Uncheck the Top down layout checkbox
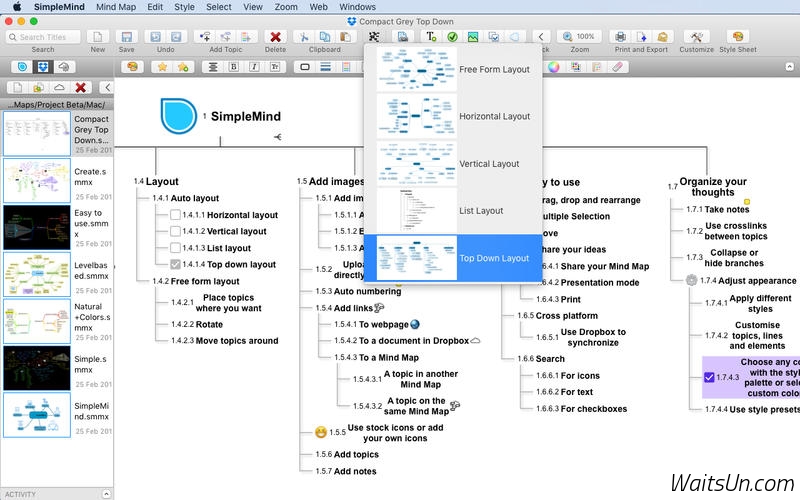 pos(175,264)
